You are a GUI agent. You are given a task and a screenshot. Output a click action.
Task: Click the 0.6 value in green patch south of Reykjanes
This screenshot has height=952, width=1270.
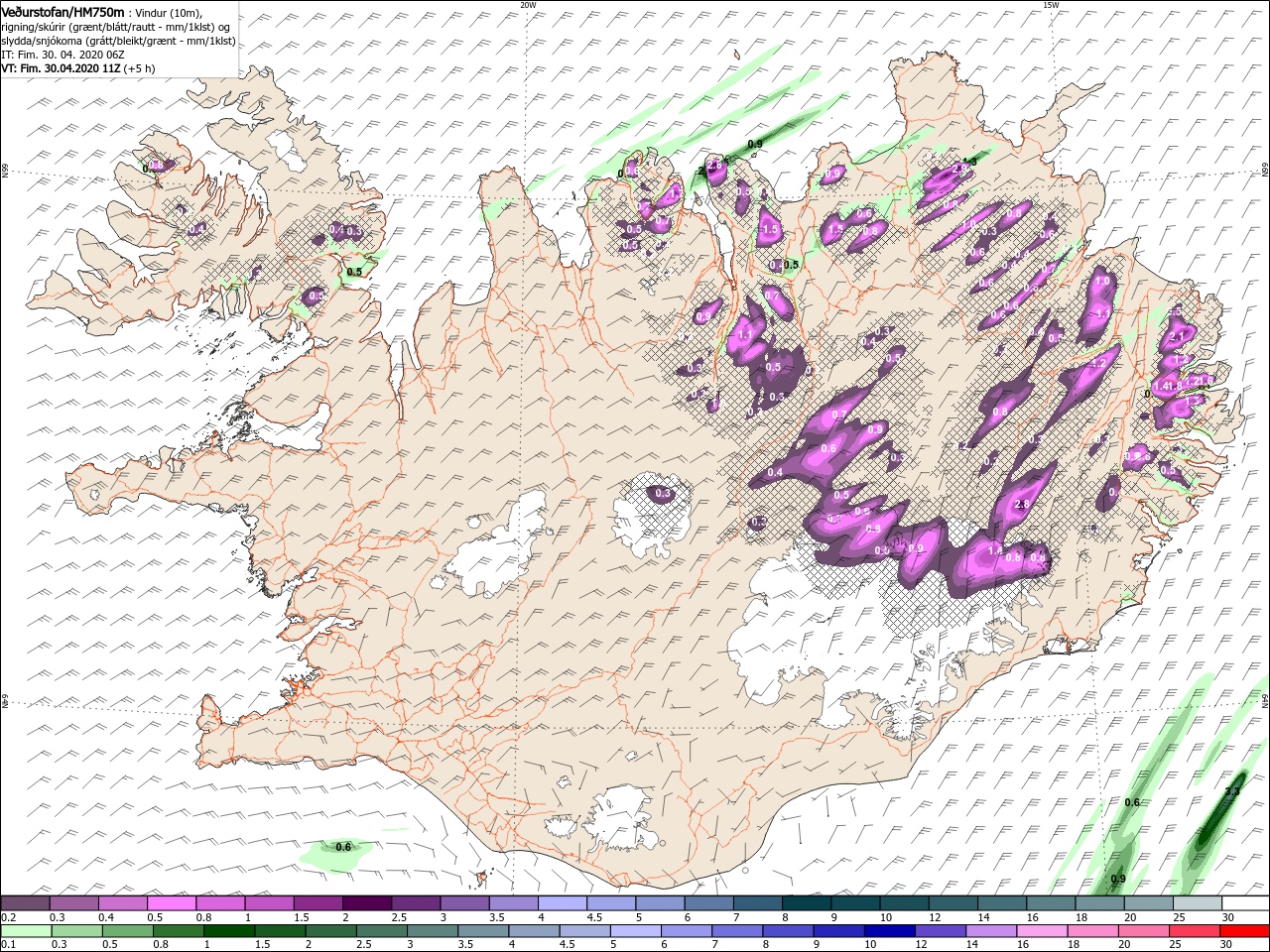(343, 847)
